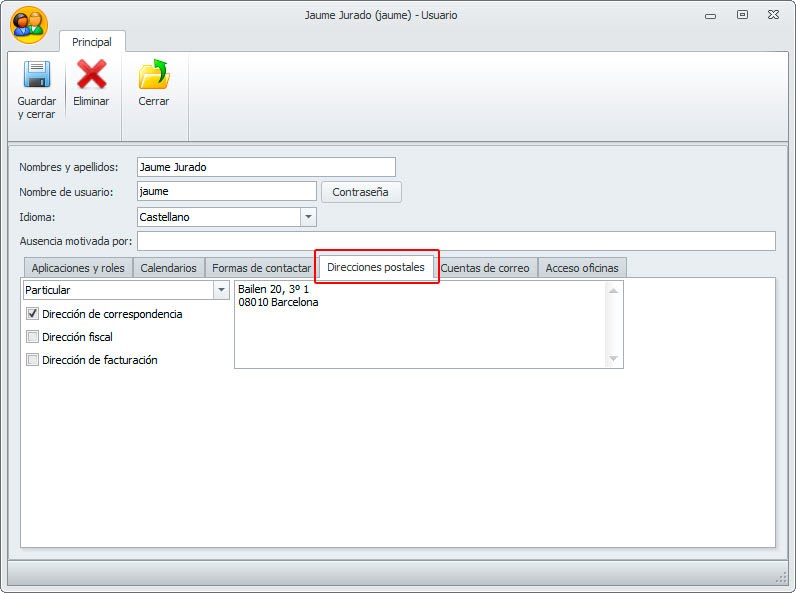The width and height of the screenshot is (796, 593).
Task: Click the Guardar y cerrar save icon
Action: [37, 74]
